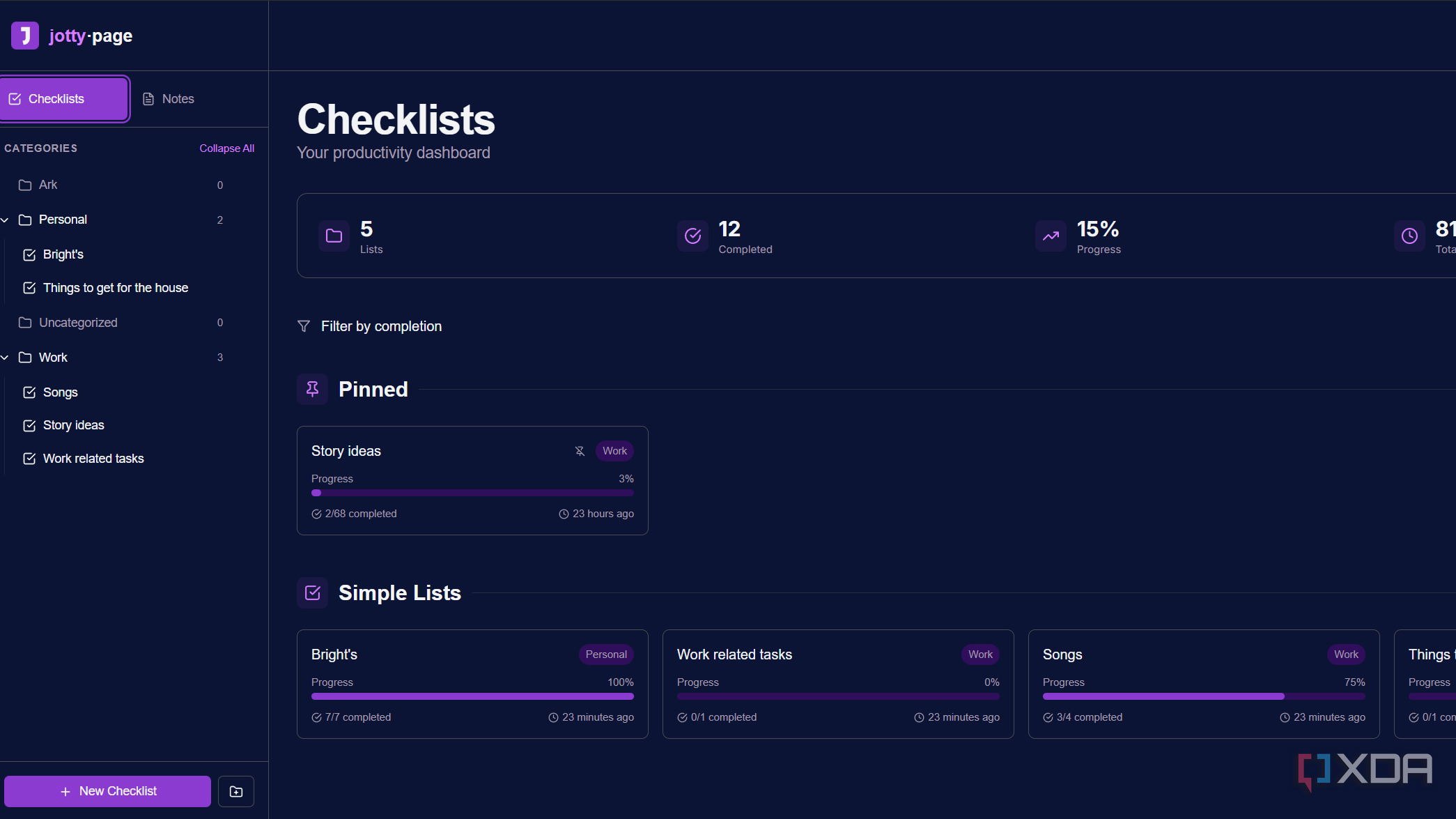
Task: Click the Uncategorized folder icon
Action: 25,323
